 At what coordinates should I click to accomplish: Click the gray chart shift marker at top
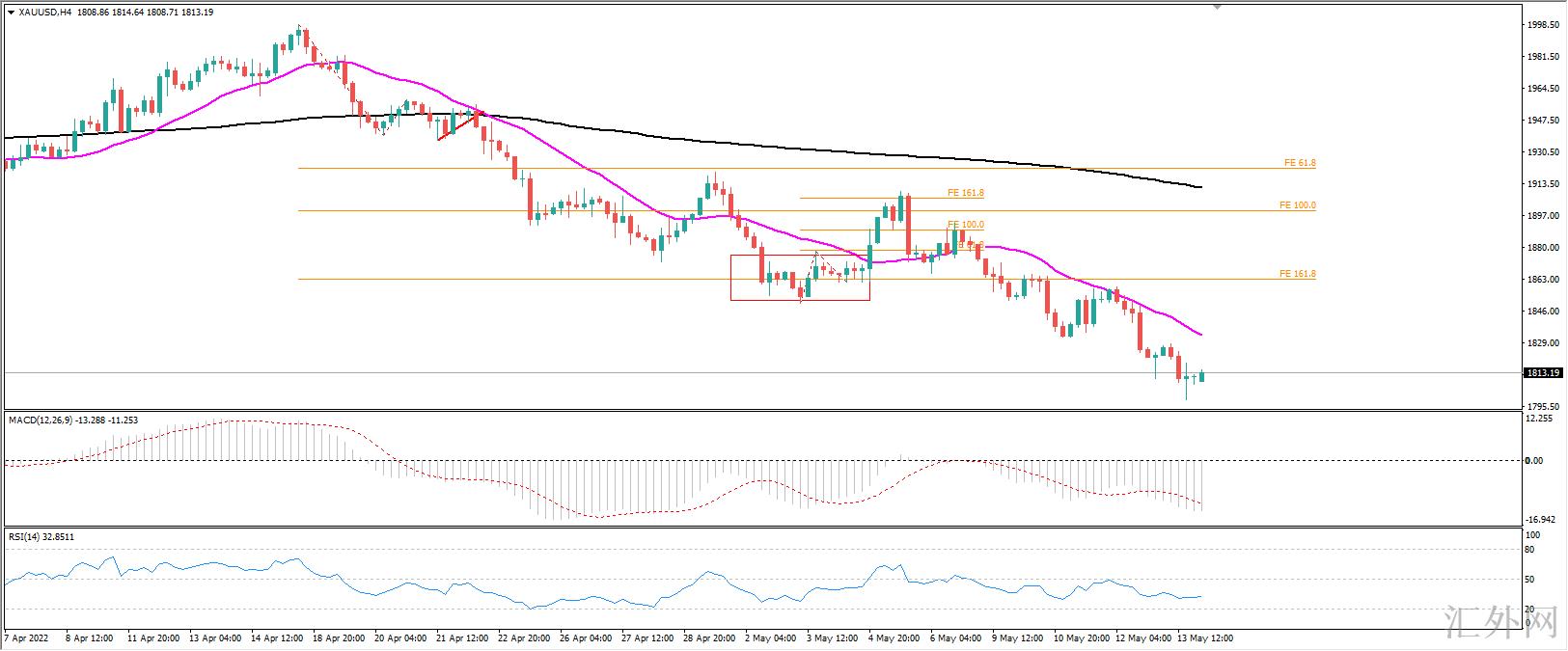1217,6
